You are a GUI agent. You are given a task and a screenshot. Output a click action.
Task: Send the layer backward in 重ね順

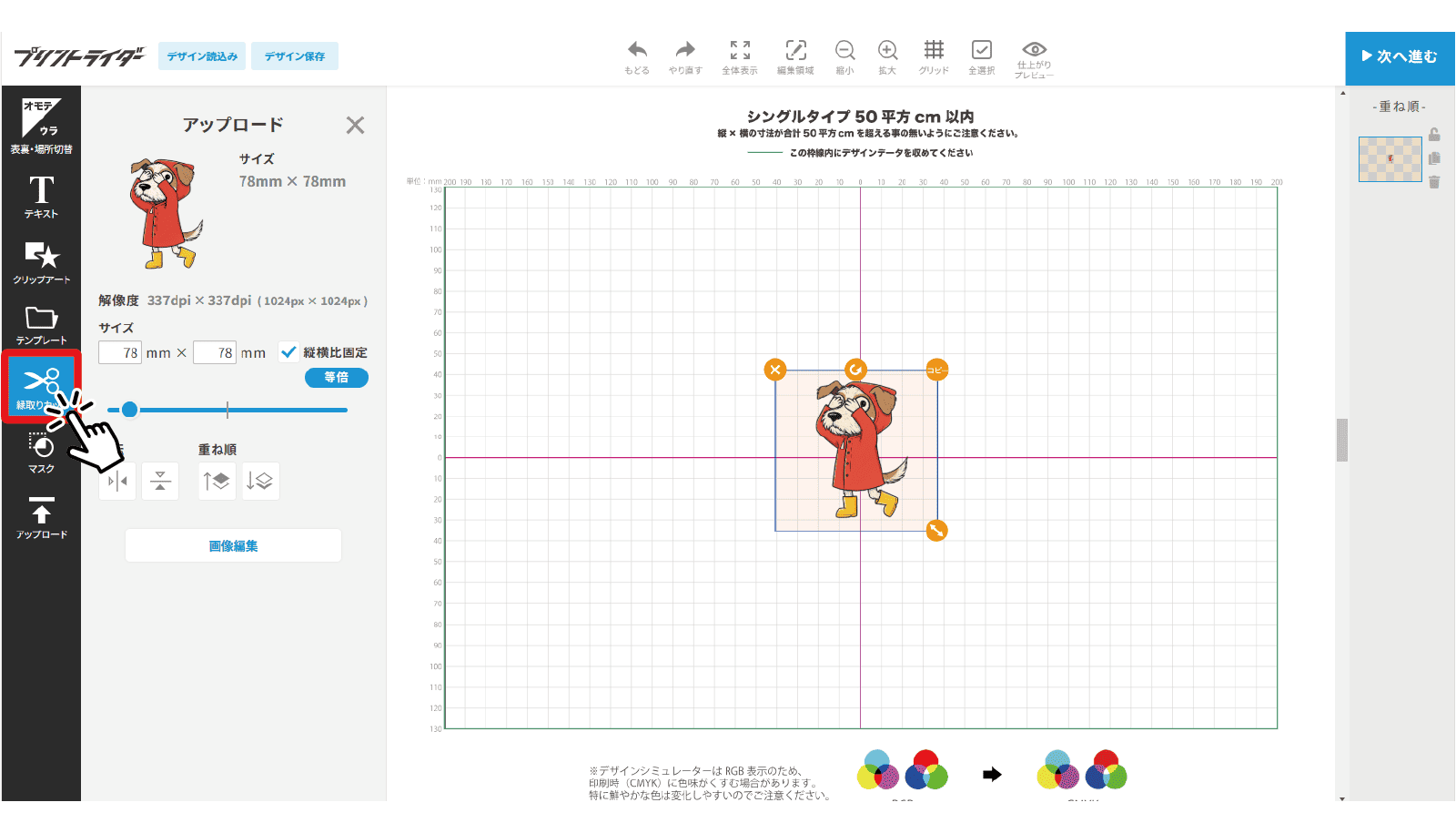pos(260,482)
